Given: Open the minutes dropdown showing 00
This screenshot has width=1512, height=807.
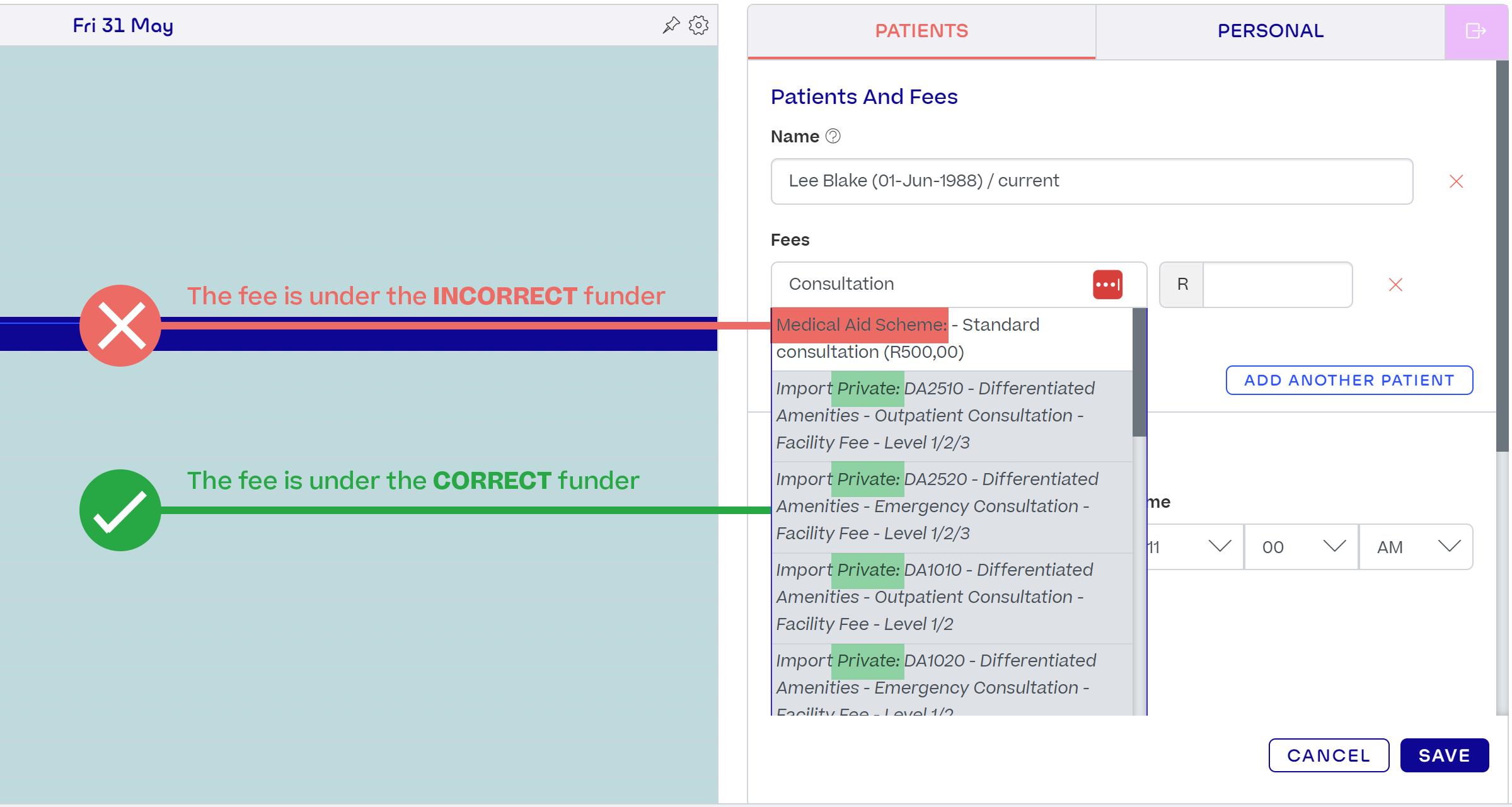Looking at the screenshot, I should [x=1301, y=547].
